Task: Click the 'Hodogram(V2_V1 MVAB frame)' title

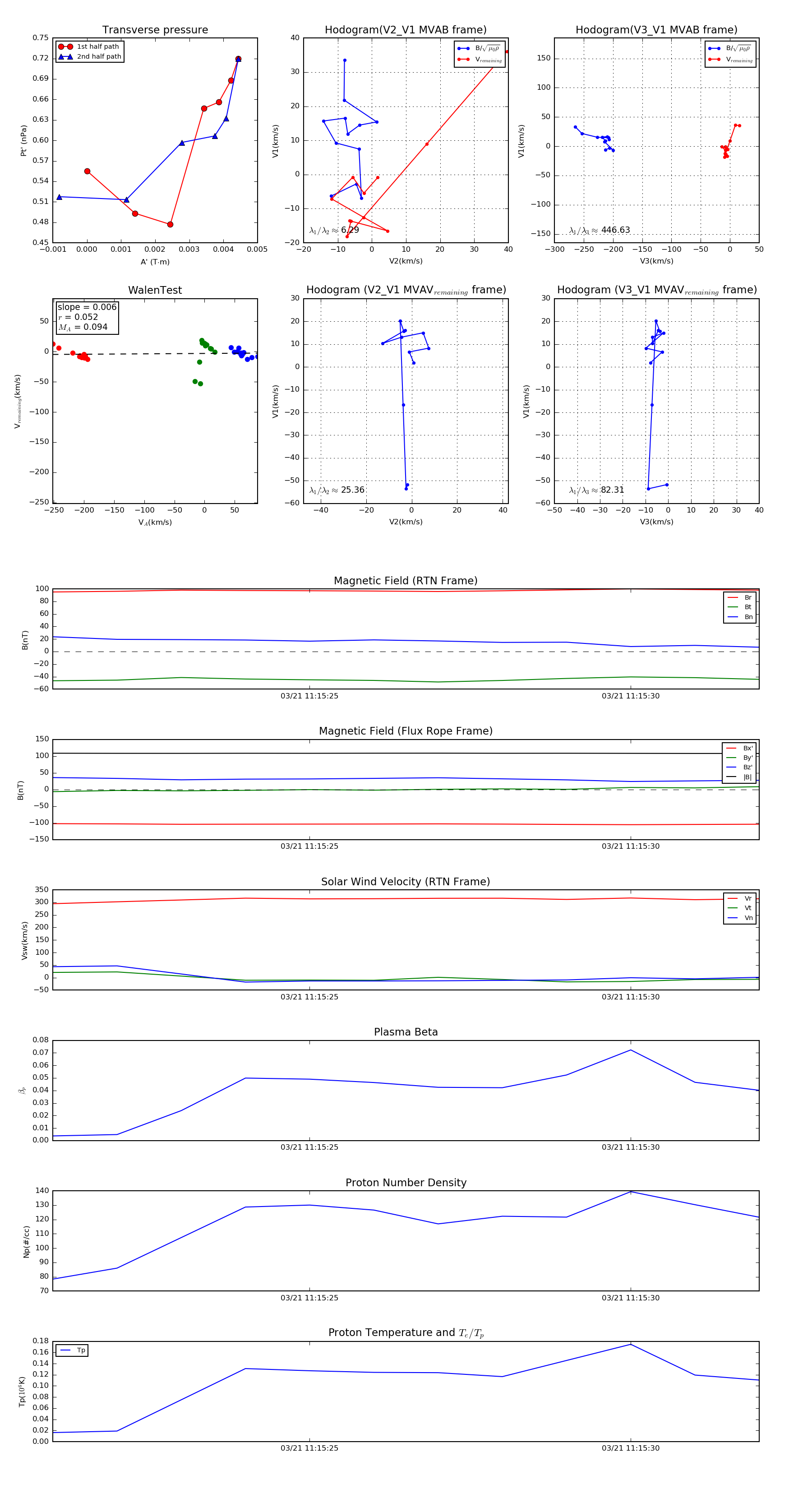Action: [x=406, y=29]
